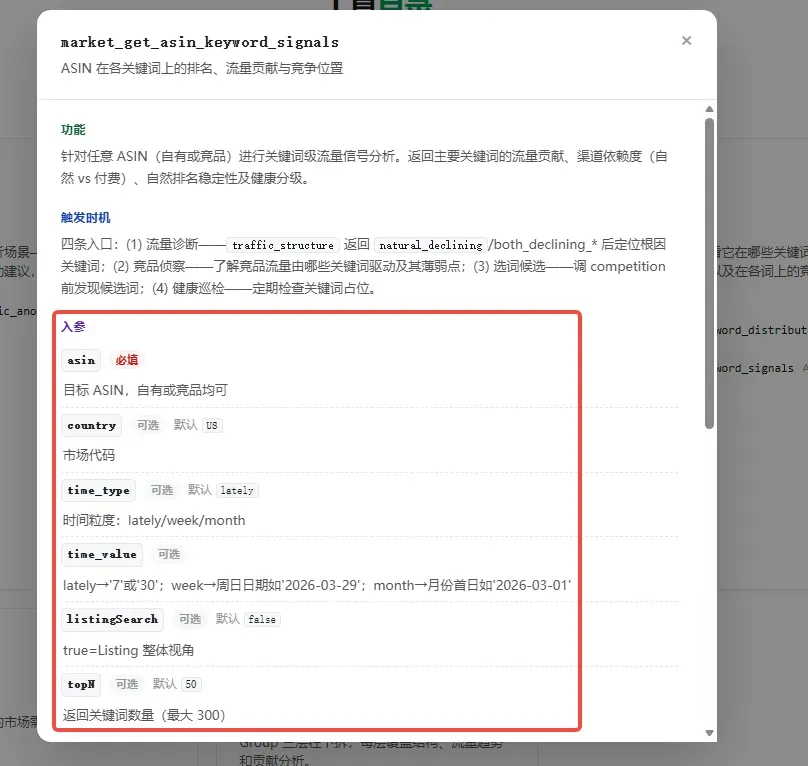Click the asin parameter name
This screenshot has height=766, width=808.
[x=81, y=360]
